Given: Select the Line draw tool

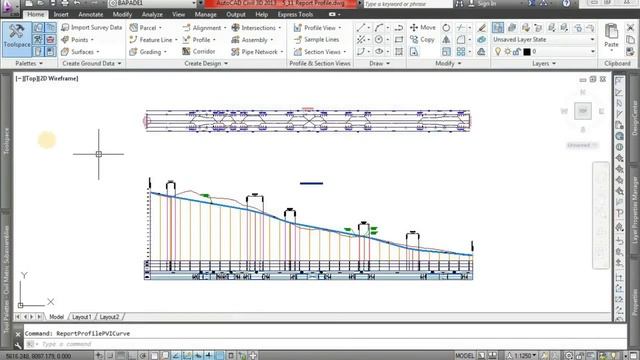Looking at the screenshot, I should click(x=361, y=28).
